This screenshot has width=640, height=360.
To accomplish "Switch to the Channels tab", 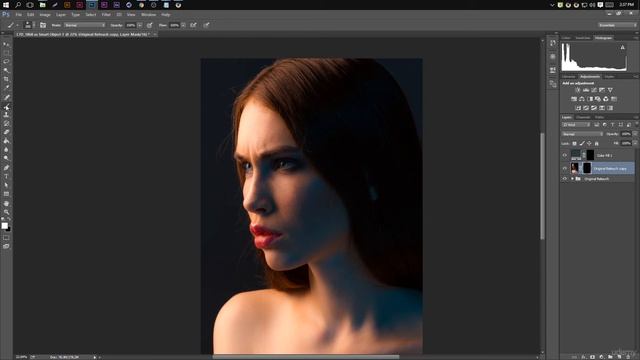I will click(583, 117).
